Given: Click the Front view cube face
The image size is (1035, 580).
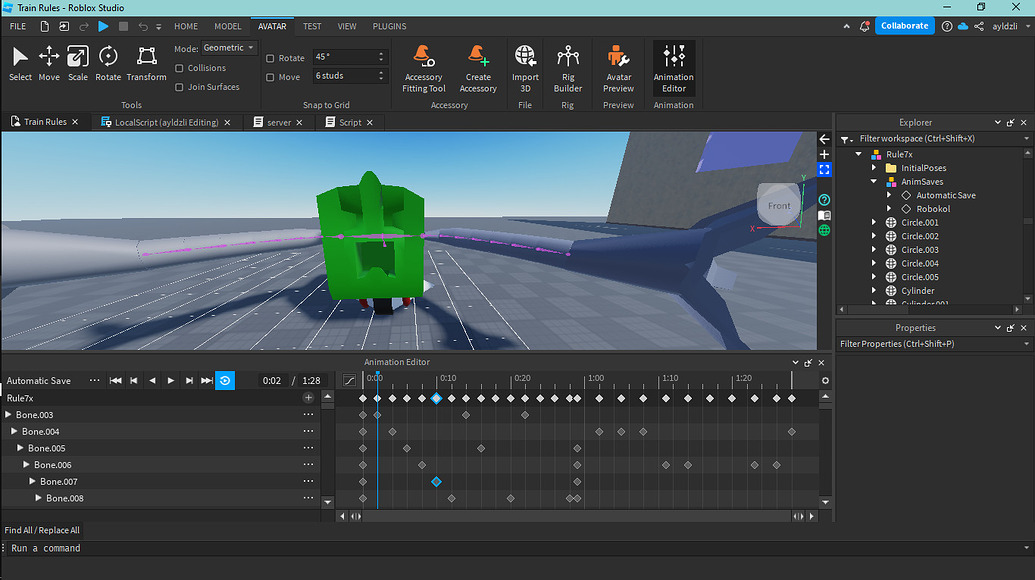Looking at the screenshot, I should [779, 206].
